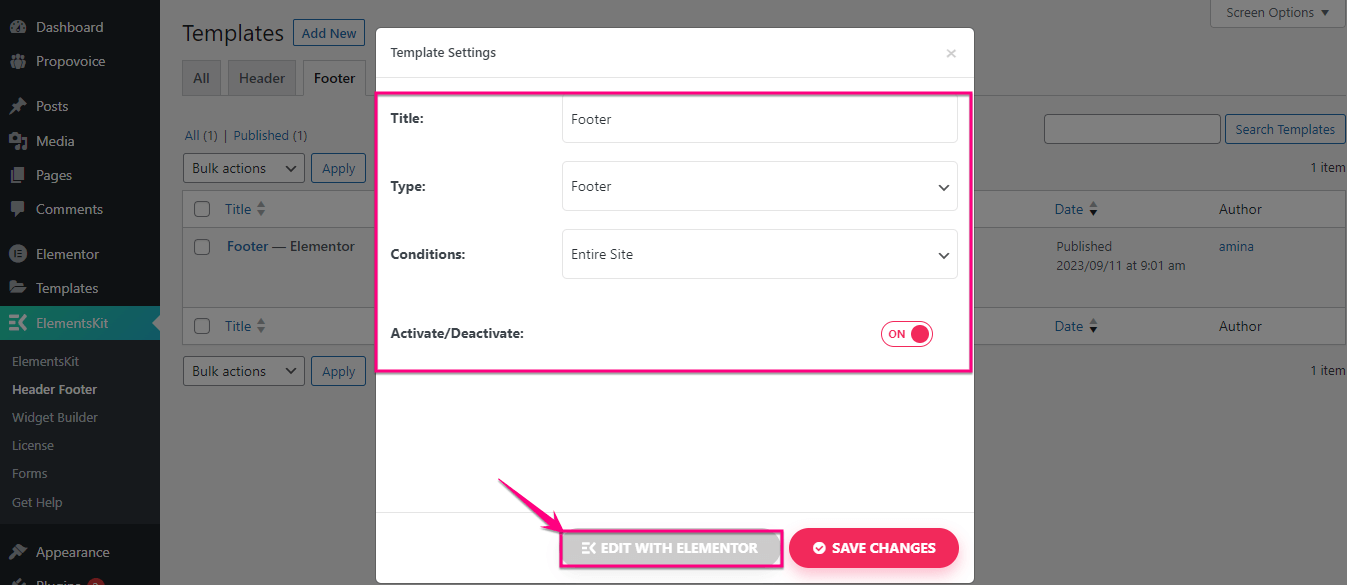Click the Media library icon
The height and width of the screenshot is (585, 1347).
[18, 141]
